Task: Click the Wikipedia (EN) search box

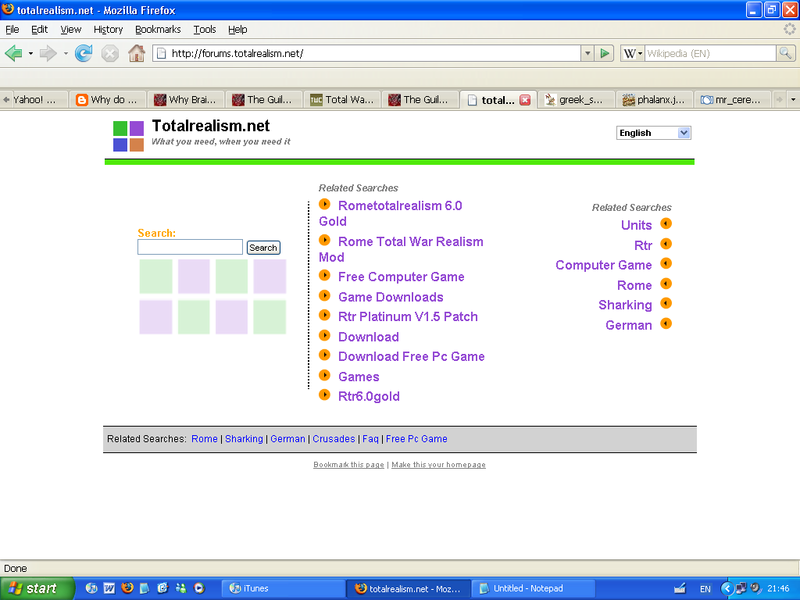Action: click(x=710, y=53)
